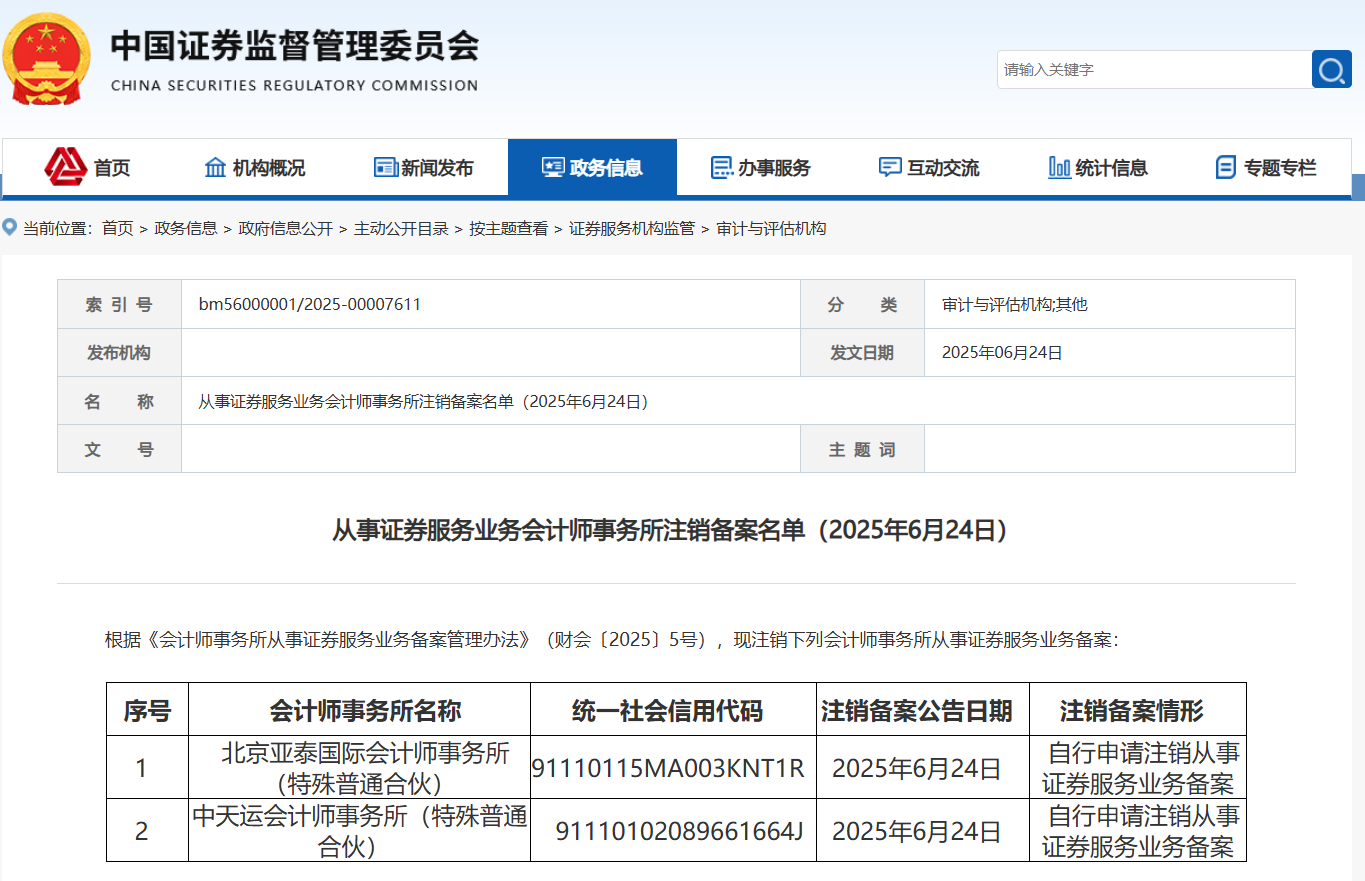Click the 按主题查看 breadcrumb link

[x=509, y=228]
